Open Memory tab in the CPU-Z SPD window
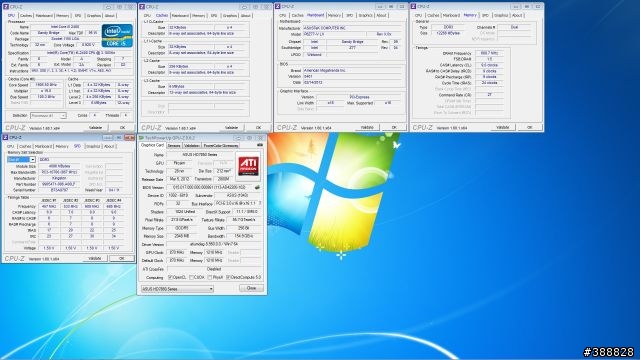 point(62,146)
